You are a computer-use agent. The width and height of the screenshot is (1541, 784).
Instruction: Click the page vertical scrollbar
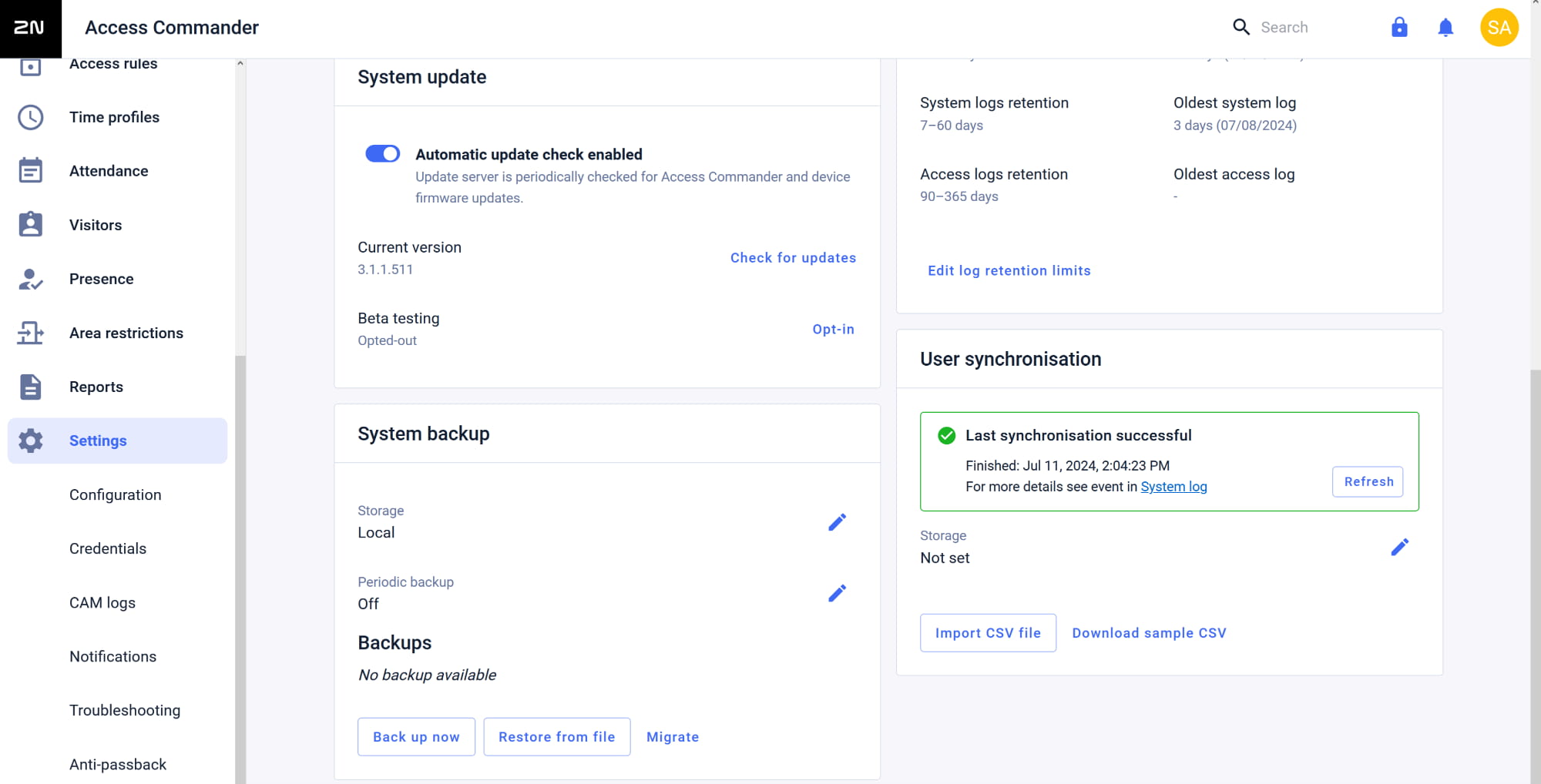pyautogui.click(x=1536, y=576)
